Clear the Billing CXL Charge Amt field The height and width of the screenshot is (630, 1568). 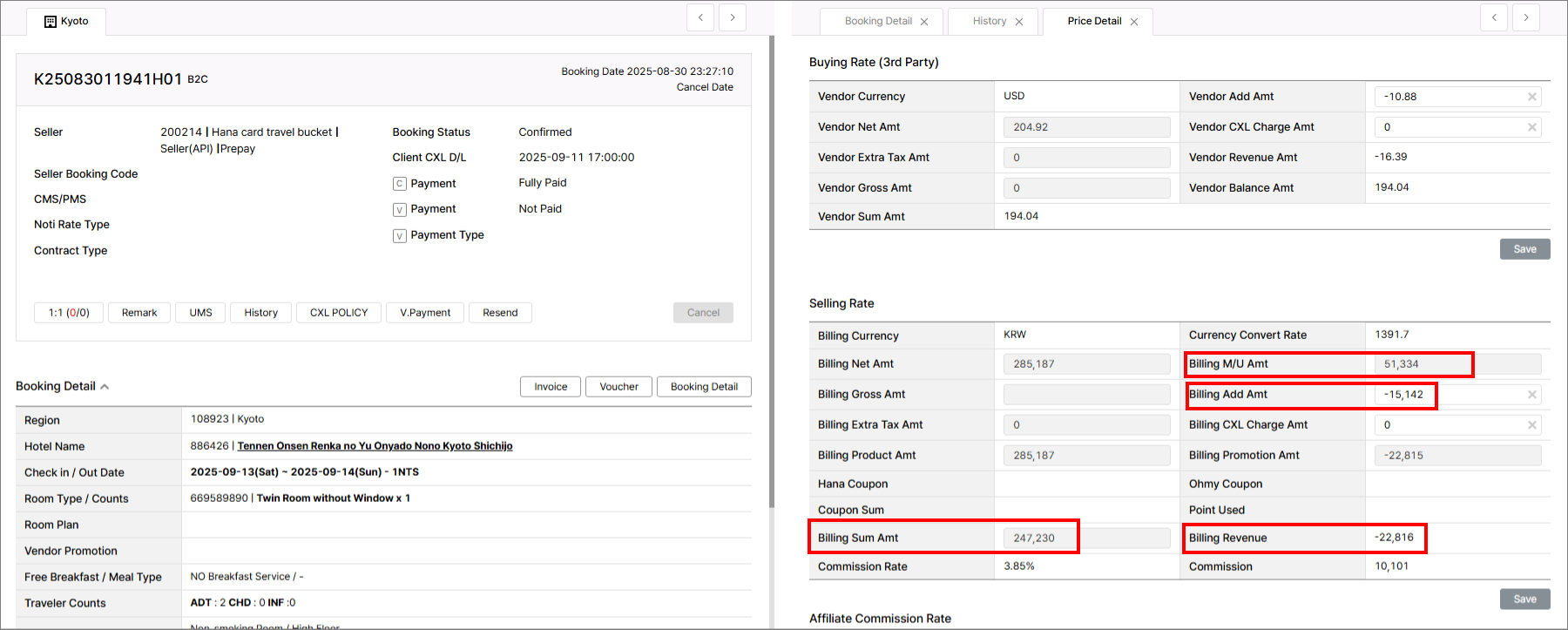pyautogui.click(x=1531, y=425)
